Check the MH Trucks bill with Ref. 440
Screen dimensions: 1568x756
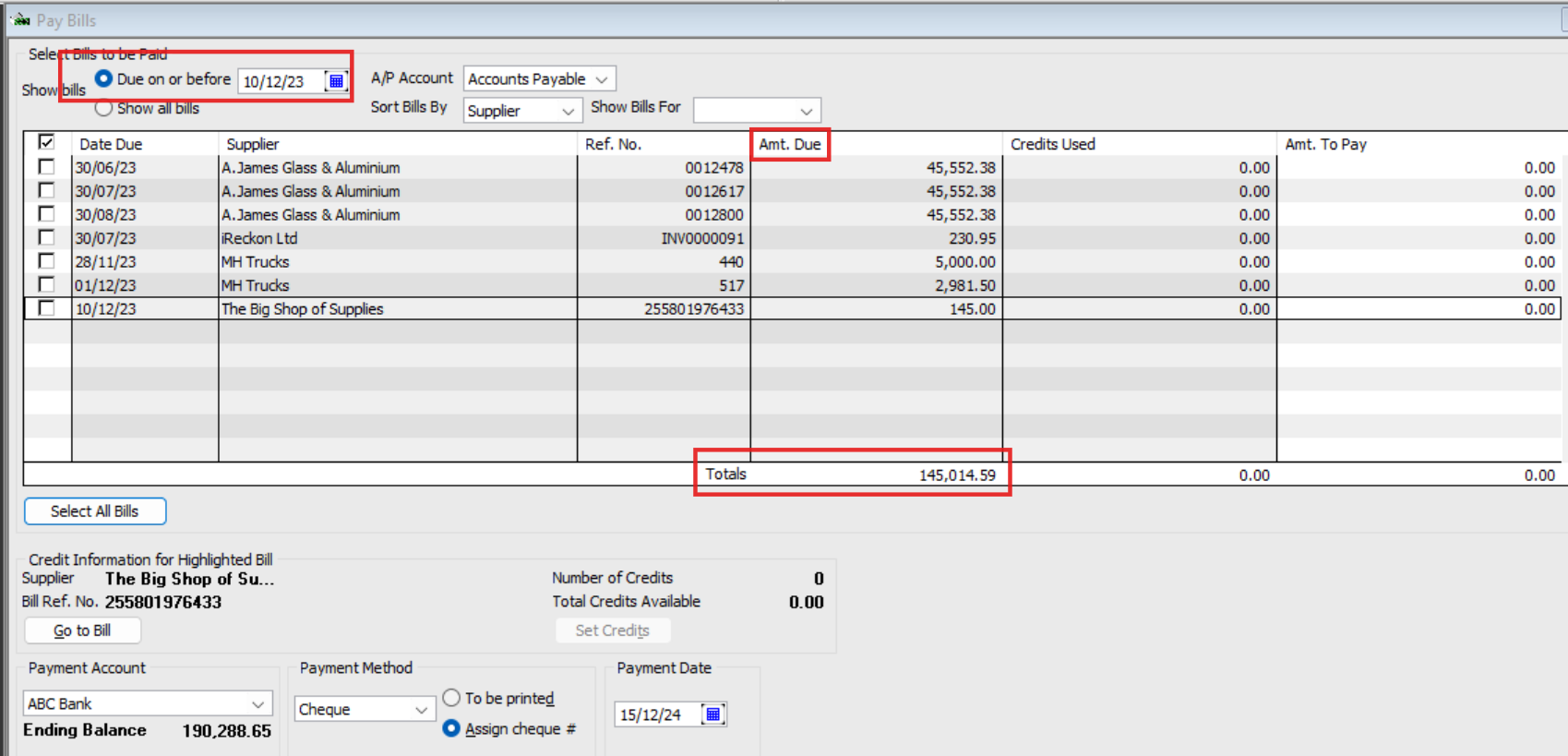click(46, 261)
